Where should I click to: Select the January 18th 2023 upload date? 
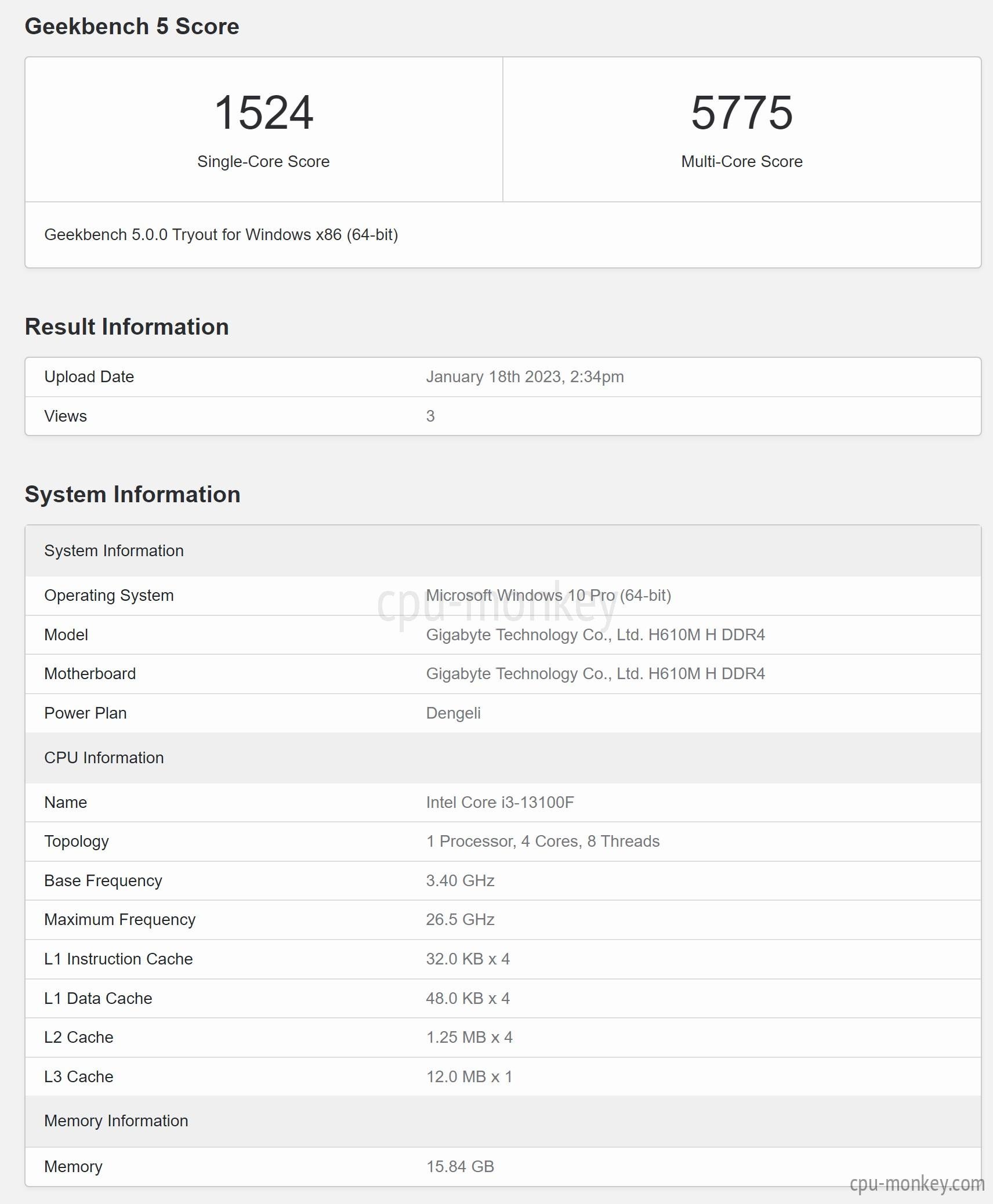525,377
